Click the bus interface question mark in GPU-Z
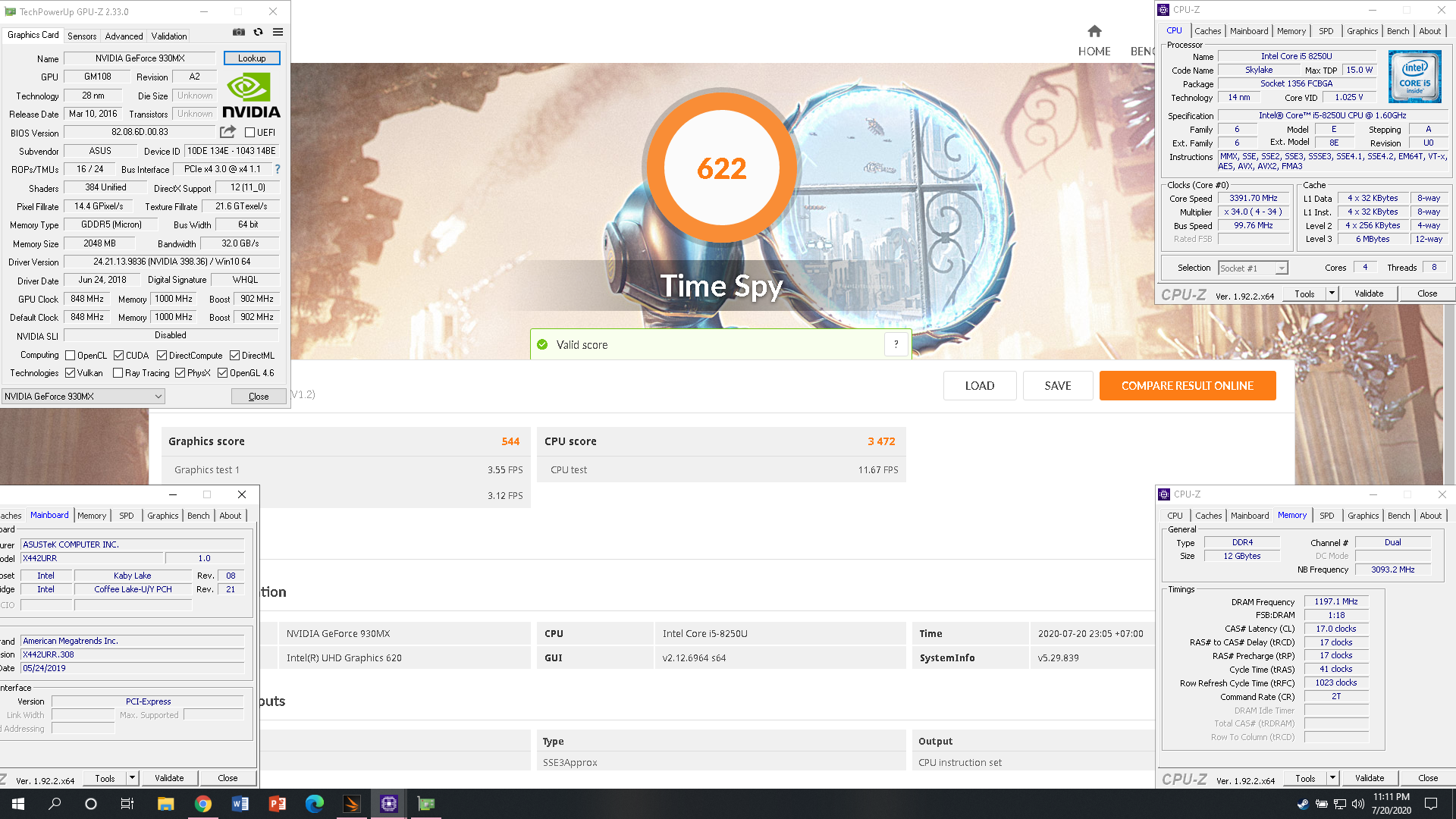The width and height of the screenshot is (1456, 819). click(x=278, y=169)
